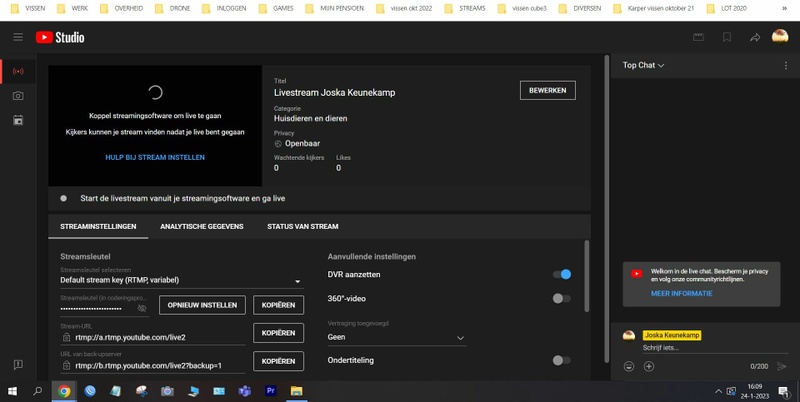Show hidden system tray icons

(718, 391)
